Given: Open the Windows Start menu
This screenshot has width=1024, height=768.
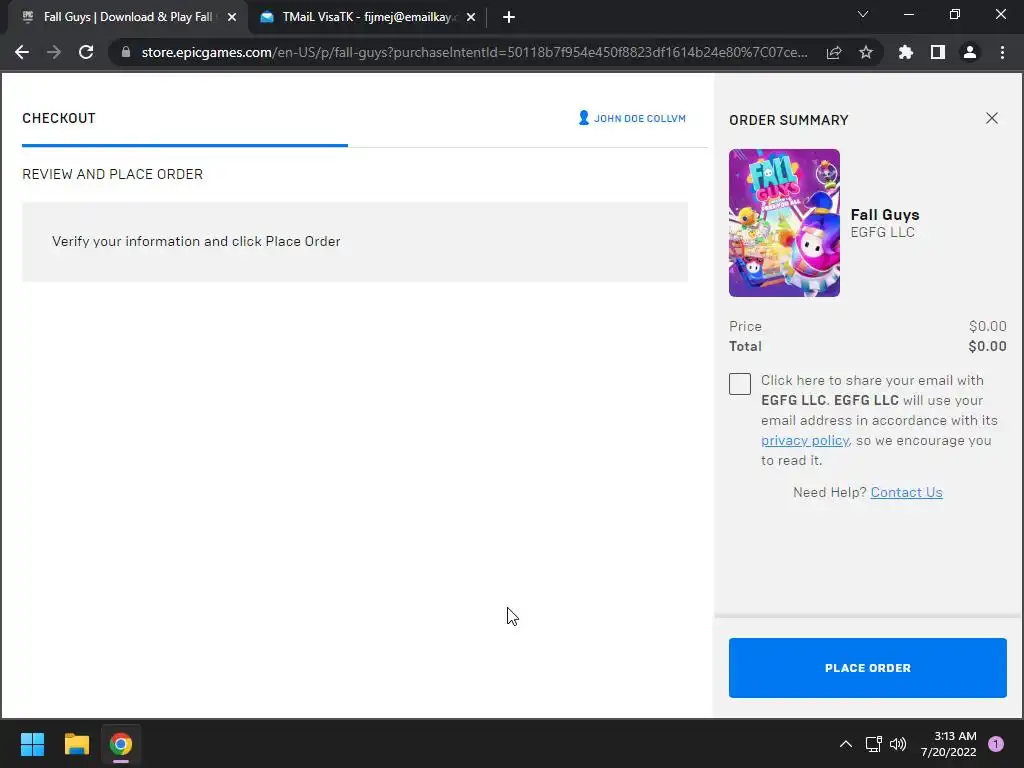Looking at the screenshot, I should point(32,744).
